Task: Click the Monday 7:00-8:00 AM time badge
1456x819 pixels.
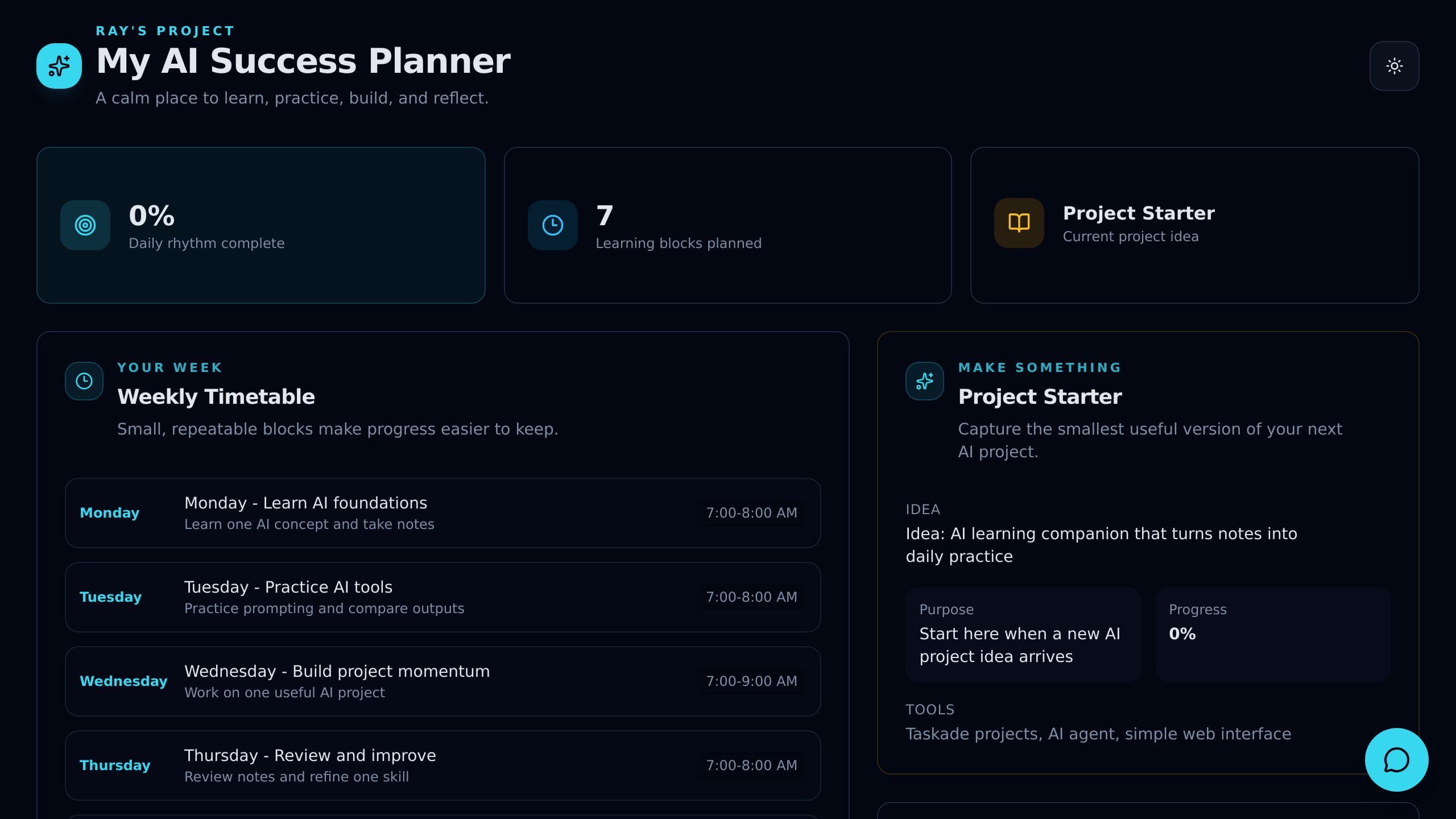Action: pyautogui.click(x=751, y=513)
